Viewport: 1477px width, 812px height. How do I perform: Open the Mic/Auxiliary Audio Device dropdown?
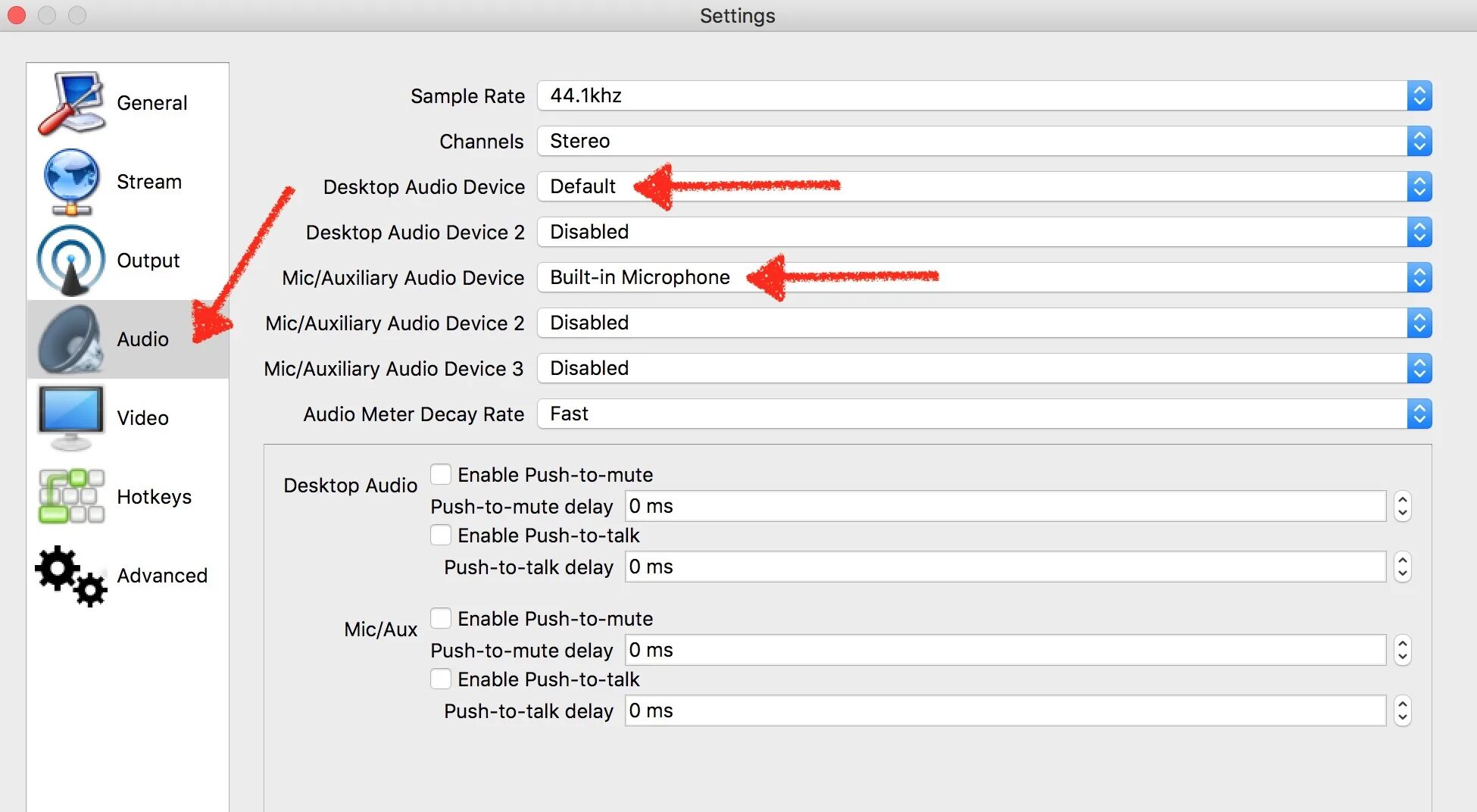(x=983, y=278)
